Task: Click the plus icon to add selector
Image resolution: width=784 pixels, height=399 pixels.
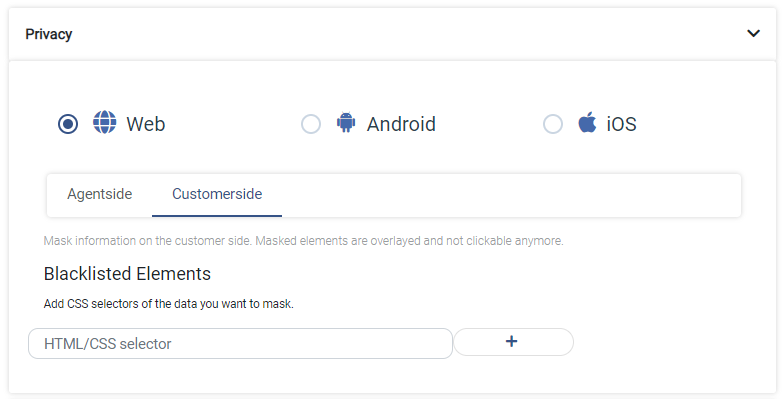Action: [512, 342]
